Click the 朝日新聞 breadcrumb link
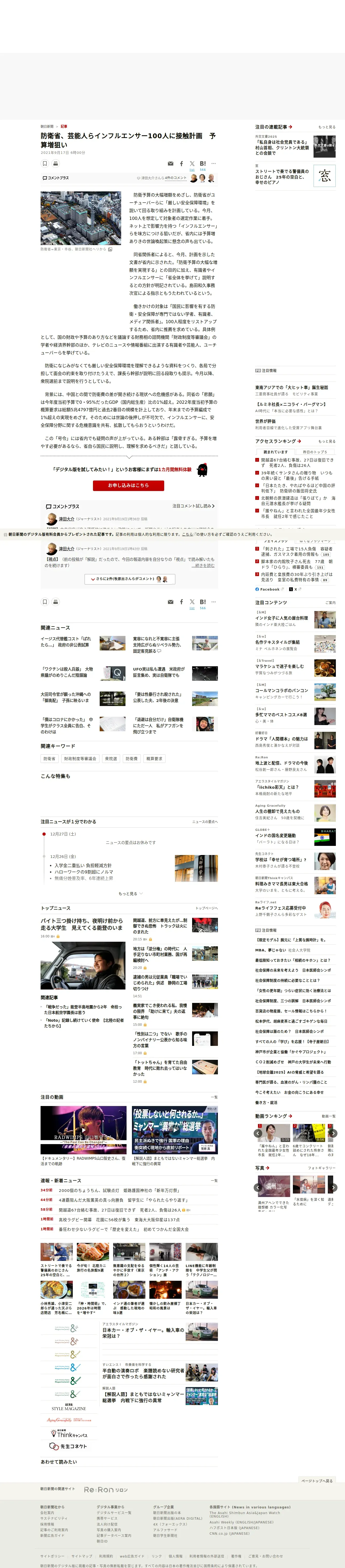The width and height of the screenshot is (345, 1568). pyautogui.click(x=47, y=127)
